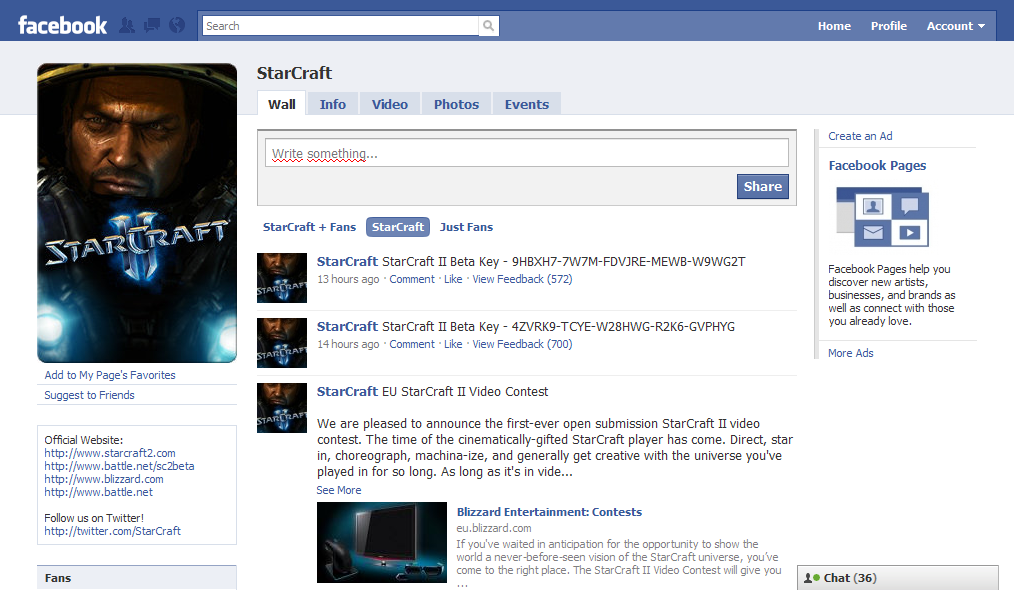Image resolution: width=1014 pixels, height=590 pixels.
Task: Open the twitter.com/StarCraft link
Action: pyautogui.click(x=113, y=531)
